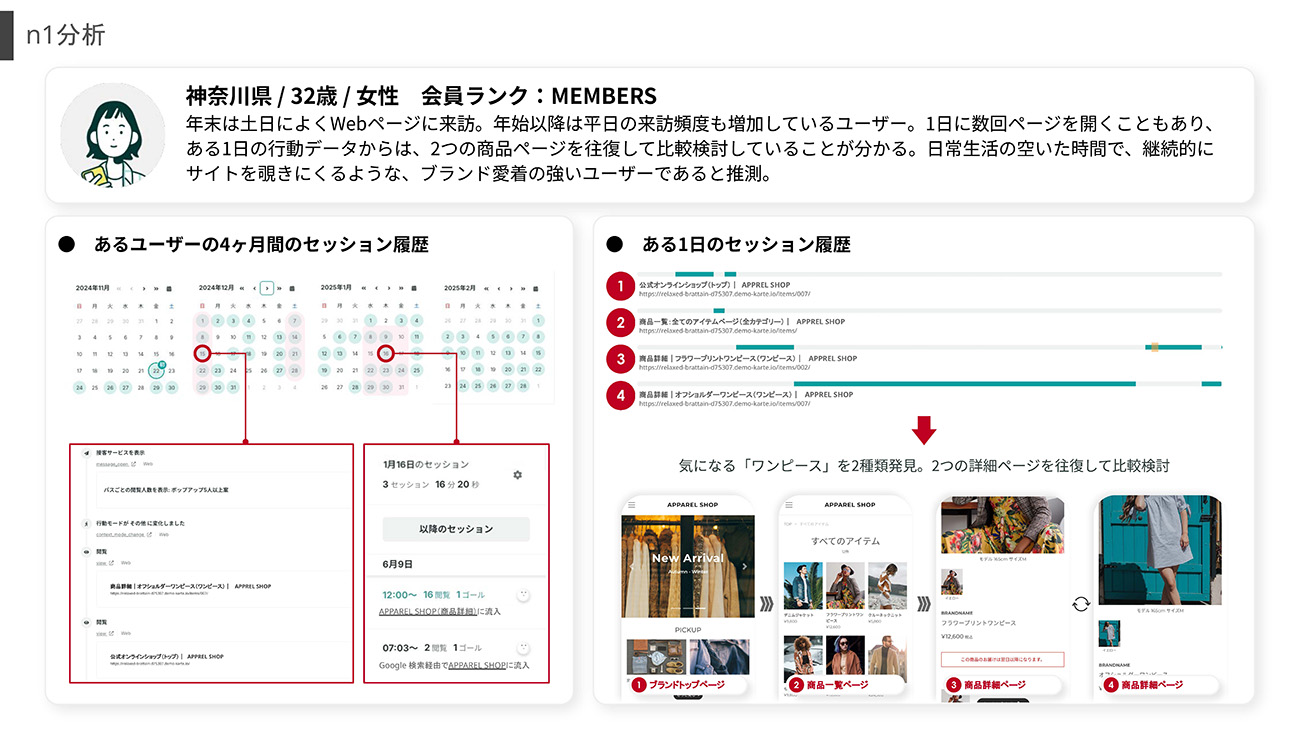Go to previous month in 2025年1月 calendar
1300x731 pixels.
click(x=376, y=288)
